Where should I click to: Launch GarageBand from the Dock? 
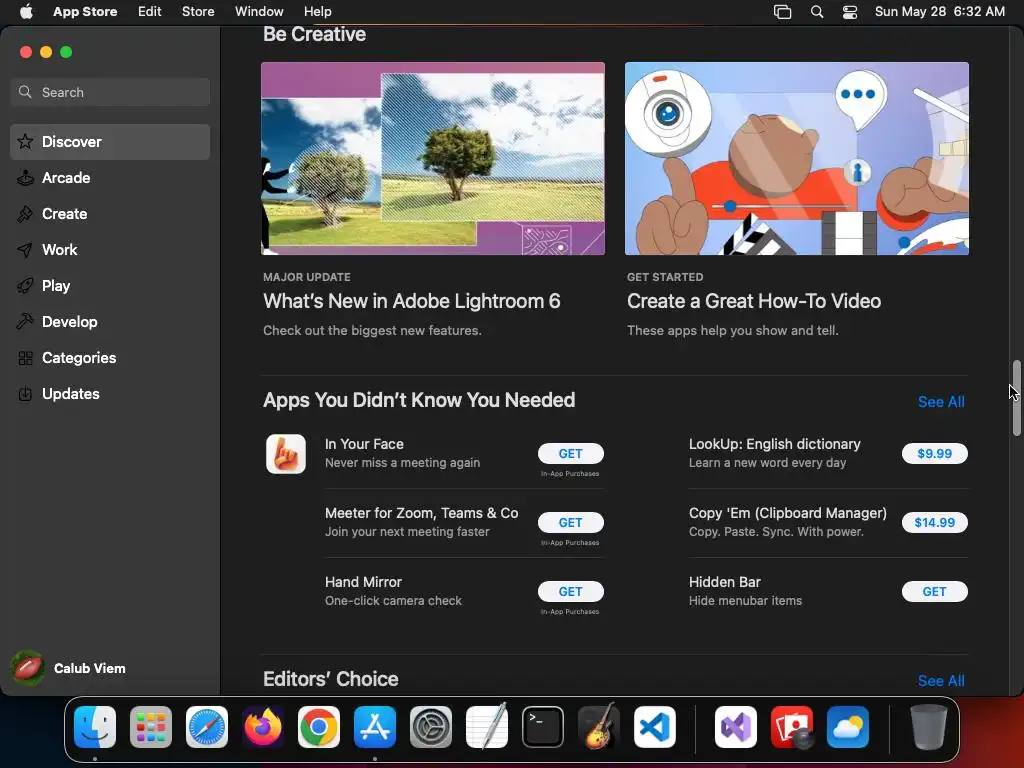click(599, 727)
